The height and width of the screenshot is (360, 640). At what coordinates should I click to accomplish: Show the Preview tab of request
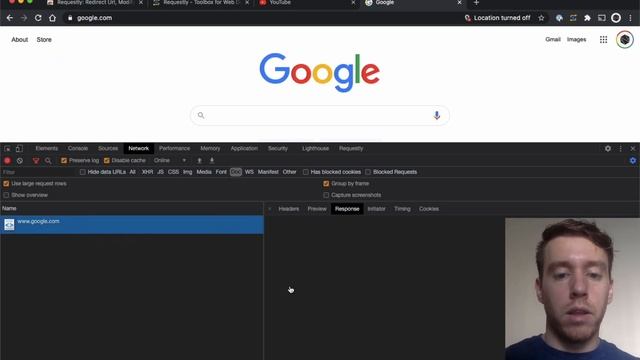[x=317, y=209]
